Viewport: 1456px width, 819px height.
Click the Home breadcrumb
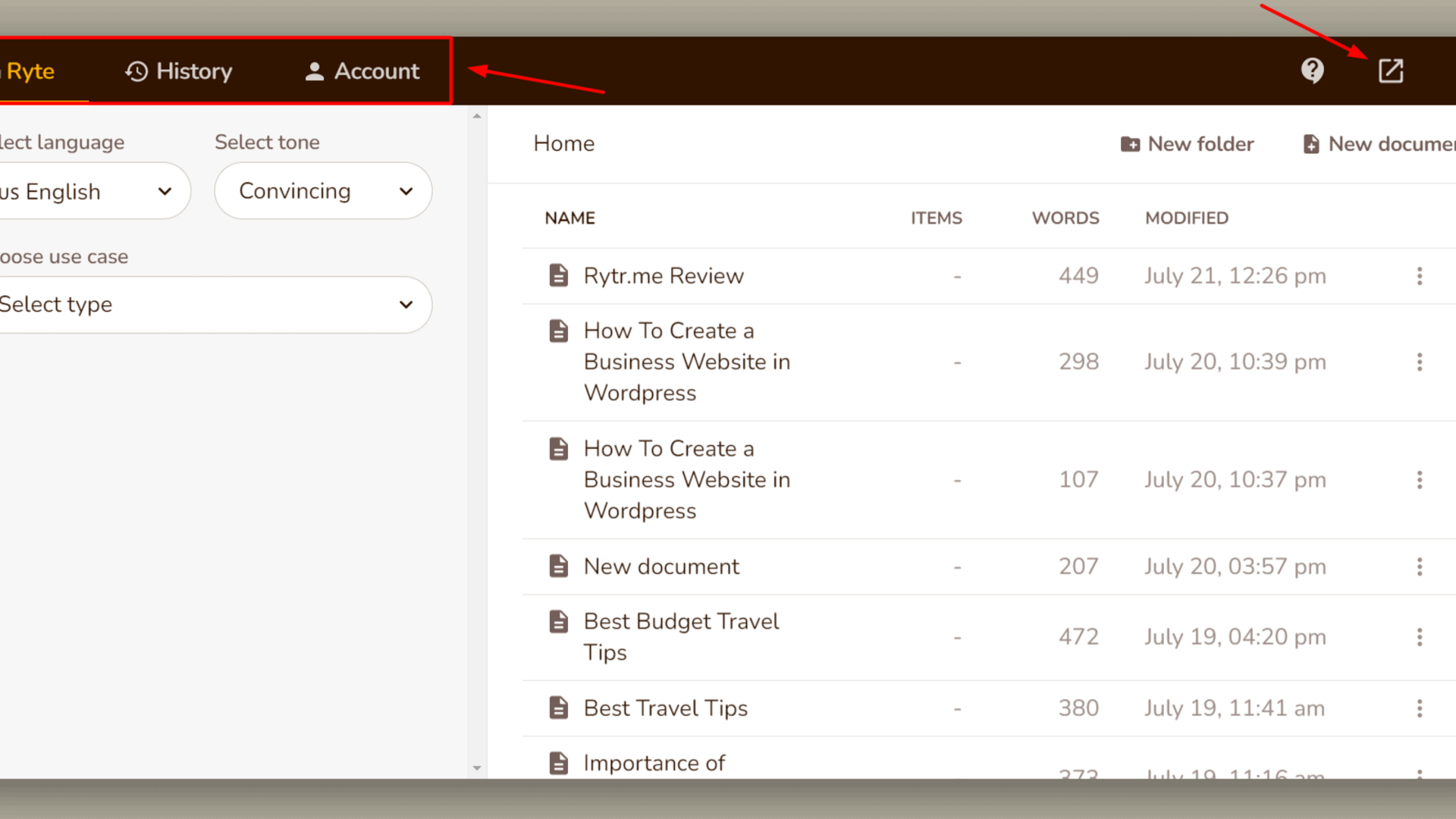click(563, 143)
